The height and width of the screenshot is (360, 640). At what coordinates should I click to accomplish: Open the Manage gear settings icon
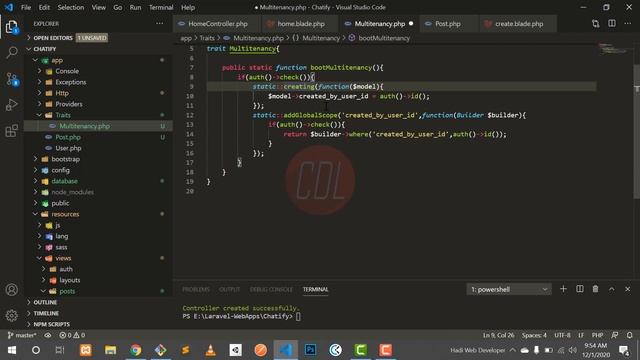coord(12,315)
